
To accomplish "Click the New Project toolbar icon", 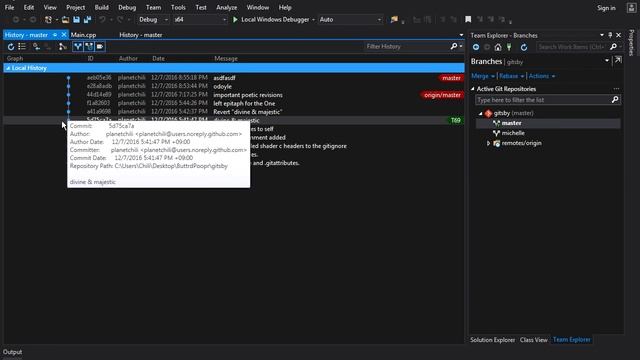I will (48, 20).
